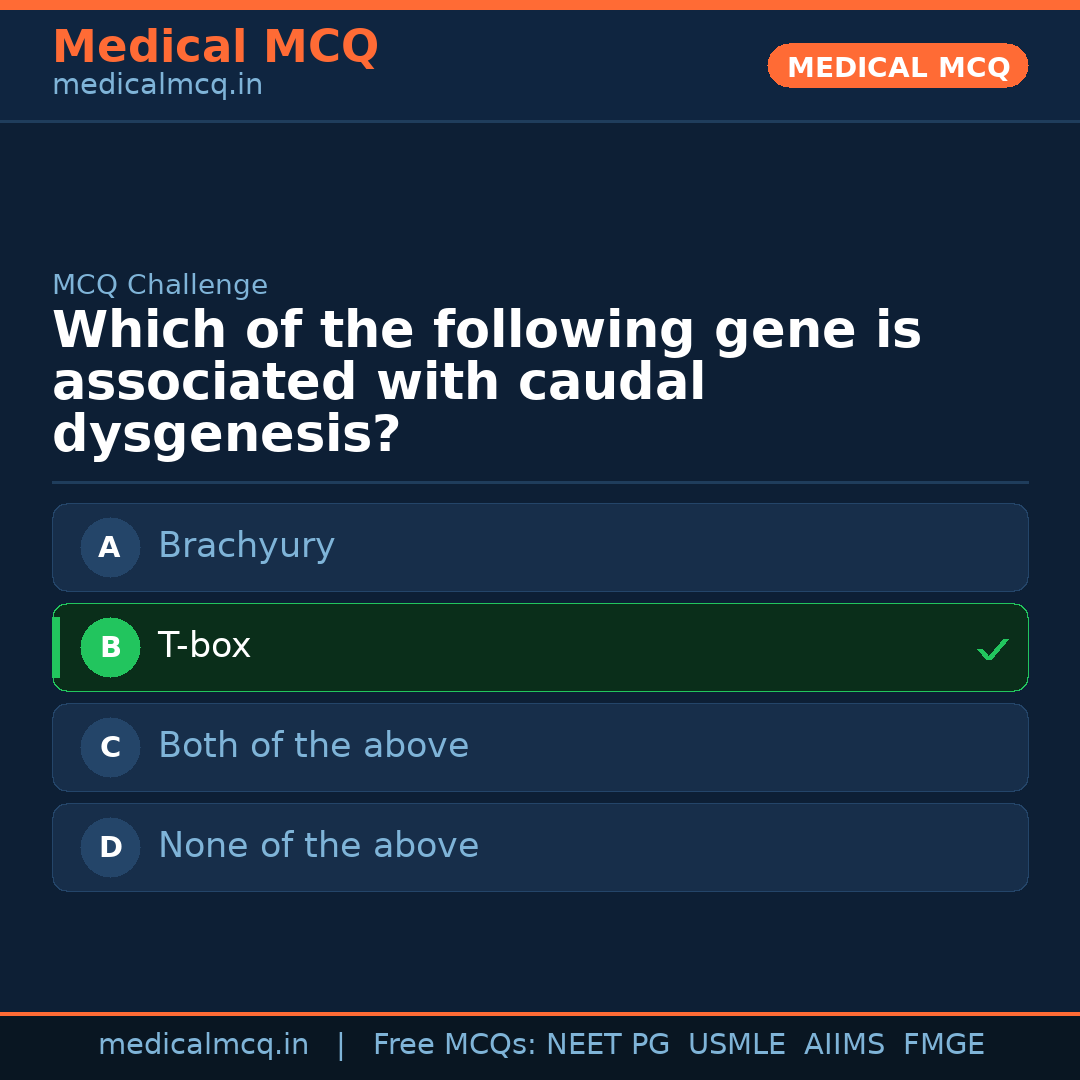Click the question text about caudal dysgenesis
The image size is (1080, 1080).
click(x=487, y=380)
